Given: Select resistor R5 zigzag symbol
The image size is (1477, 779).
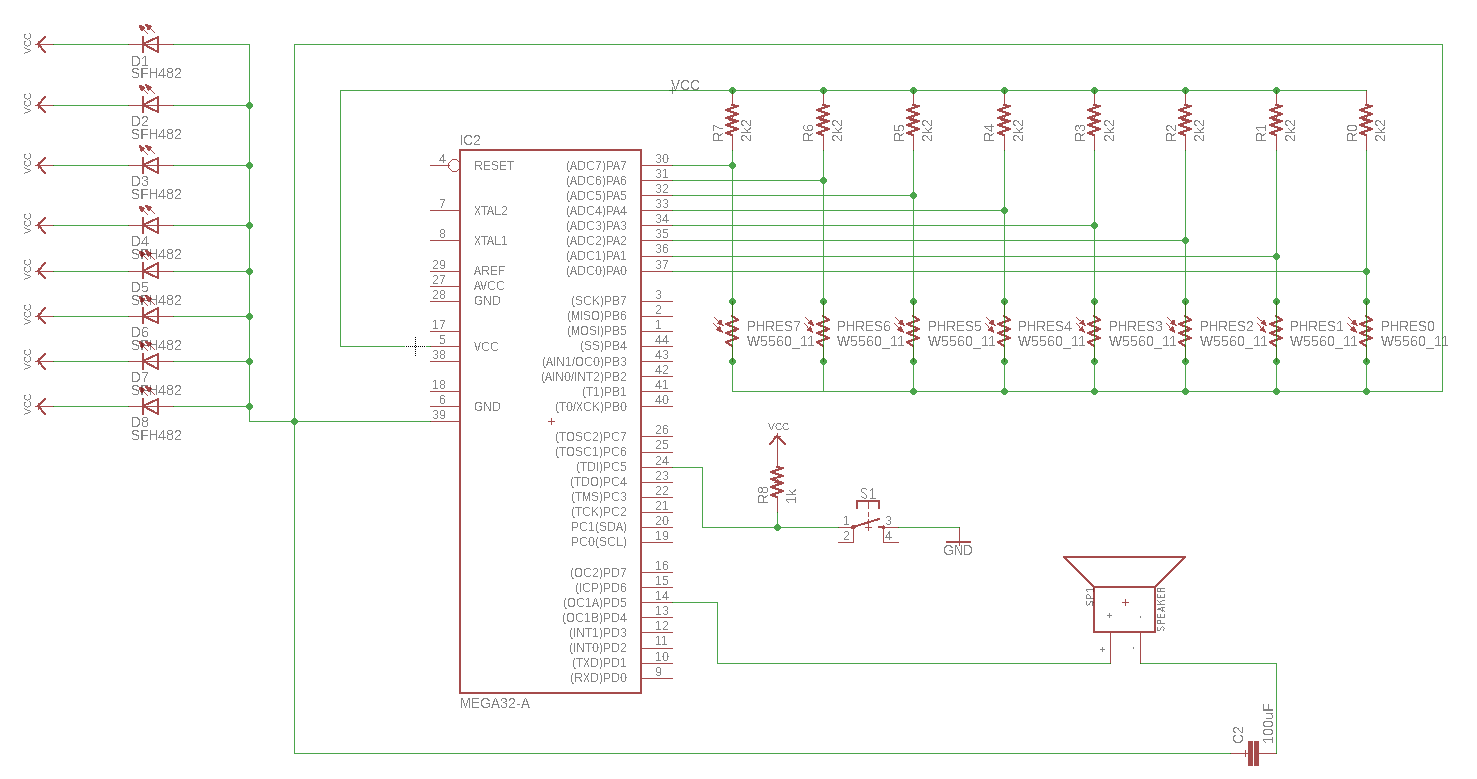Looking at the screenshot, I should click(x=913, y=122).
